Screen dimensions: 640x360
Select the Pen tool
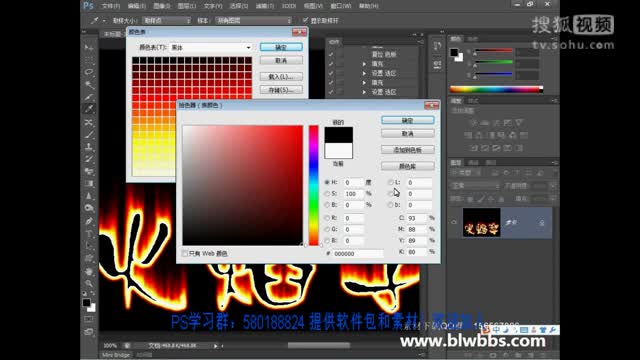(x=89, y=221)
